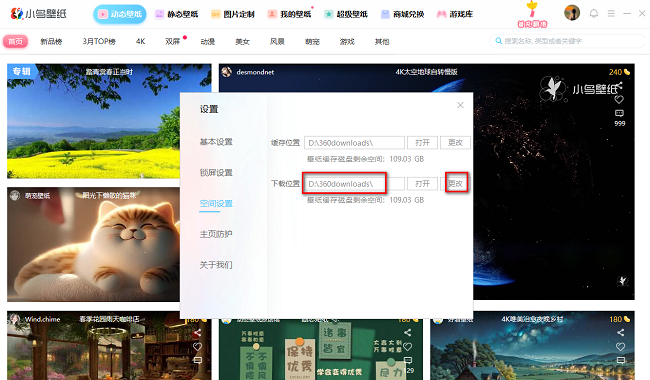Switch to 主页防护 in settings
The width and height of the screenshot is (650, 380).
pos(216,234)
